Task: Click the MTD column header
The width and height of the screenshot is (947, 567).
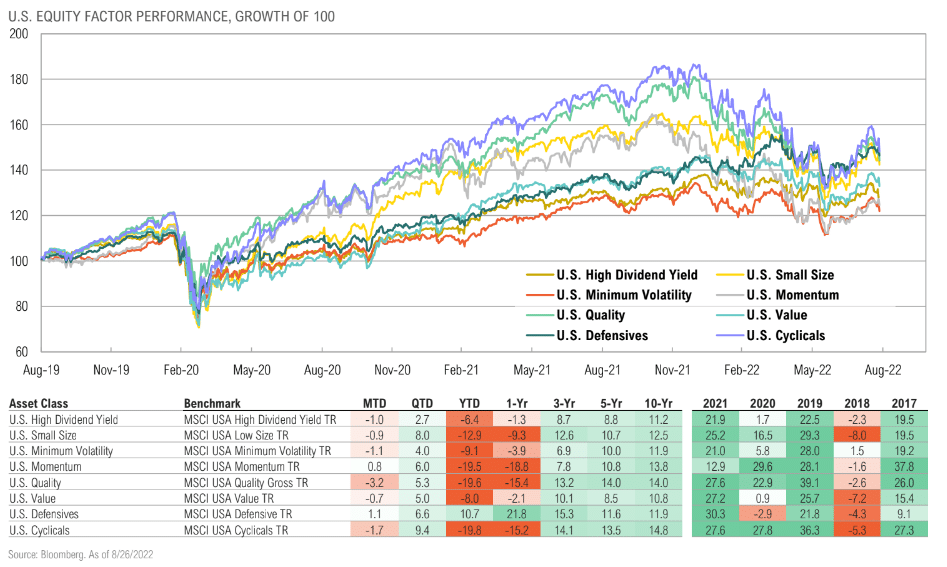Action: click(374, 404)
